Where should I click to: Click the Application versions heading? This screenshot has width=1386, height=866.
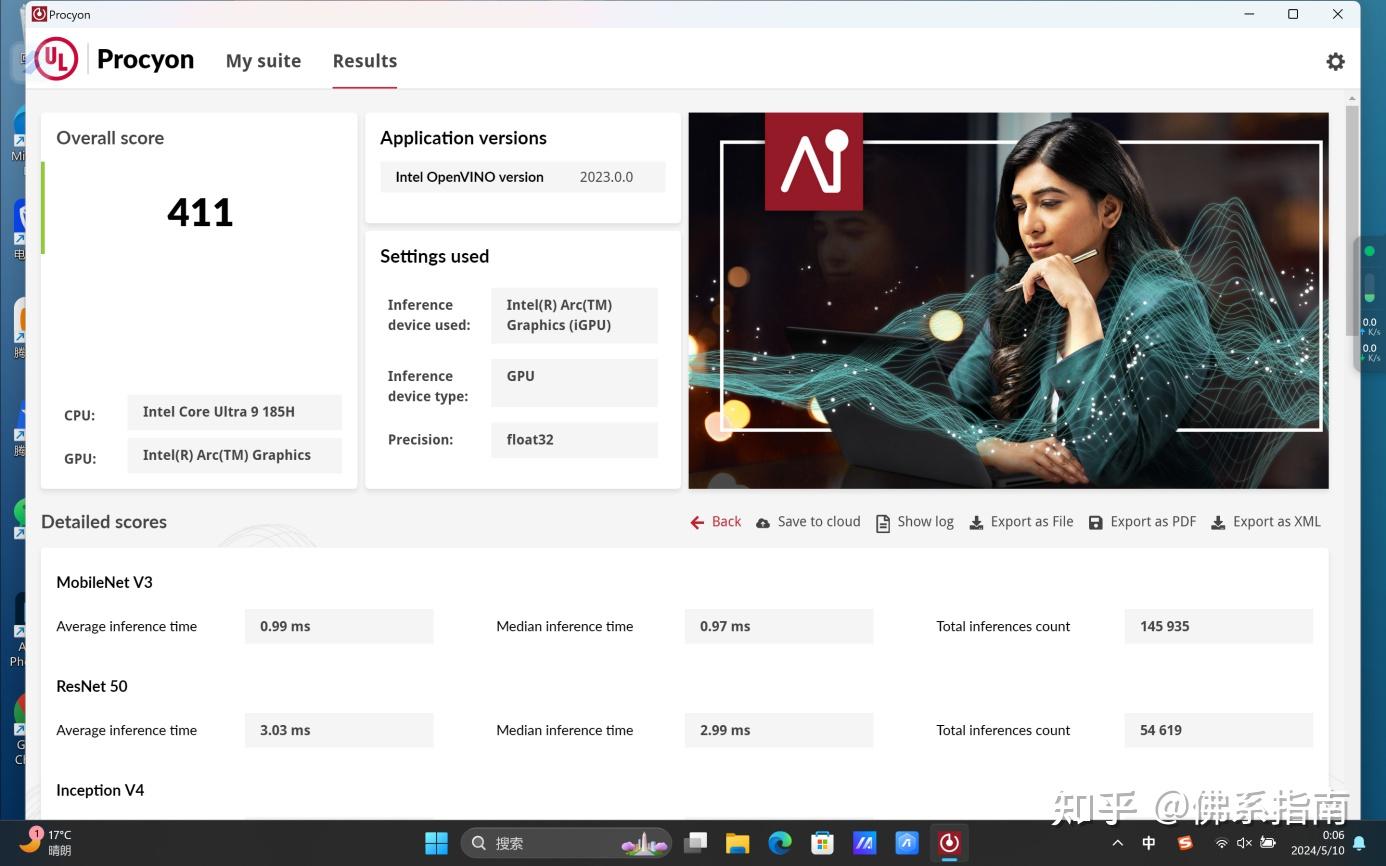[x=463, y=138]
